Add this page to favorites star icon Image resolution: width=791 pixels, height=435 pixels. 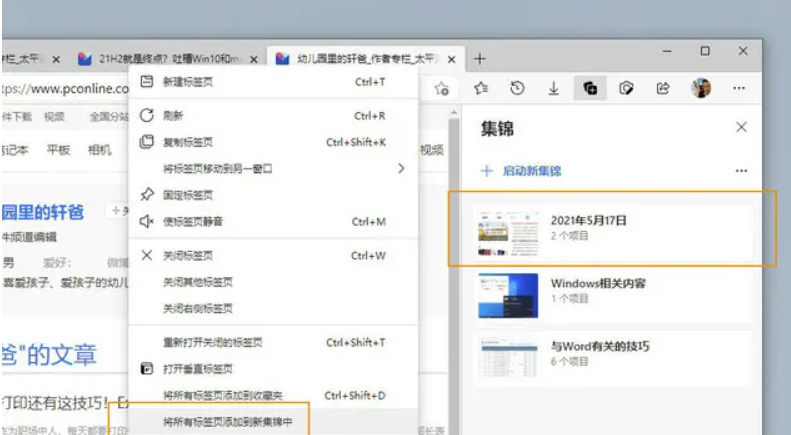(x=442, y=89)
